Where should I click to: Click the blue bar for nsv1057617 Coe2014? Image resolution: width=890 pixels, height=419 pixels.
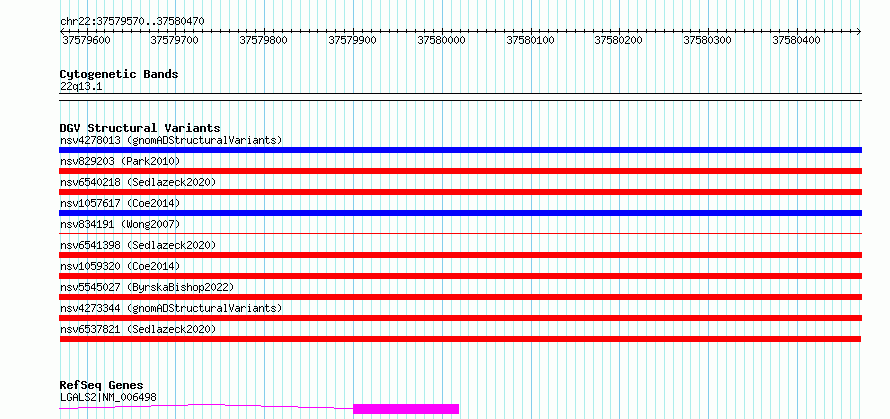pyautogui.click(x=460, y=213)
